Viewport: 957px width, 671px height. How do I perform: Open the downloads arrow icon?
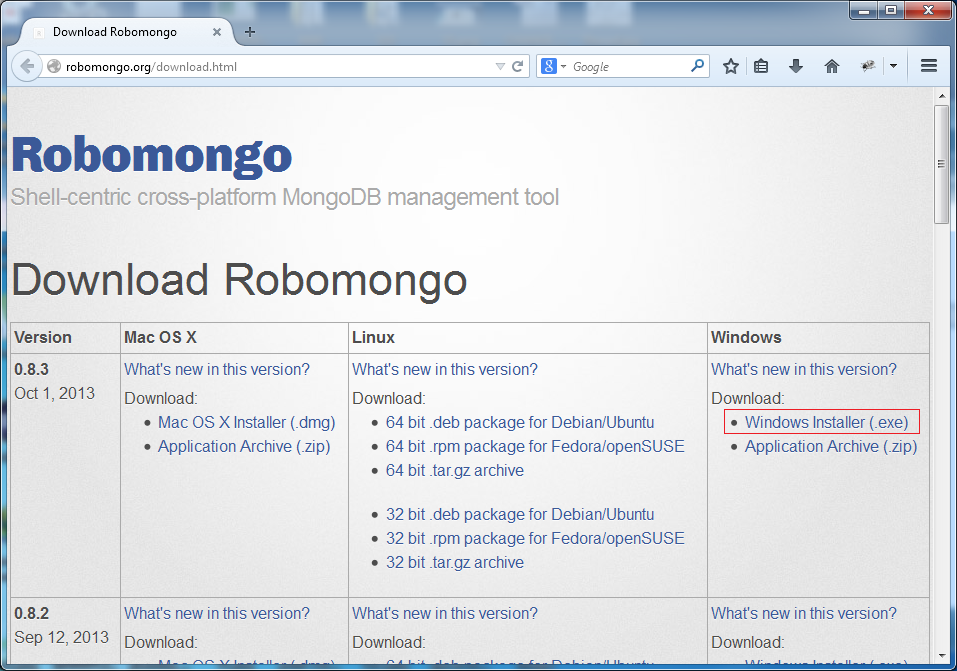(x=796, y=66)
